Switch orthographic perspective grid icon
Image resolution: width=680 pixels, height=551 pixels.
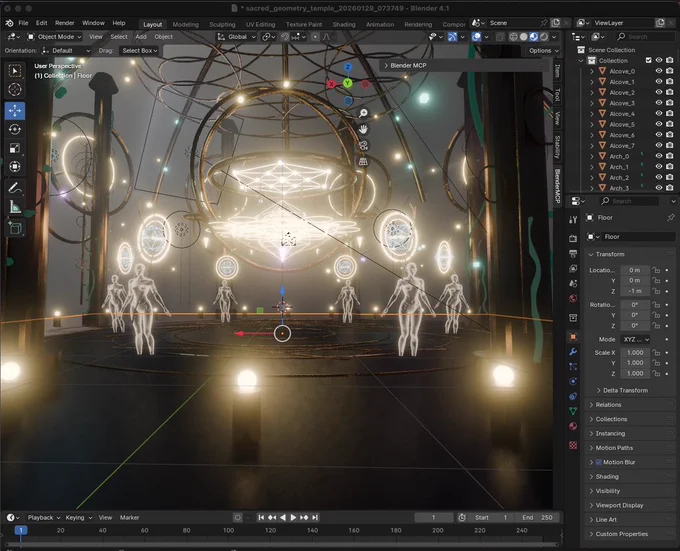click(x=363, y=162)
